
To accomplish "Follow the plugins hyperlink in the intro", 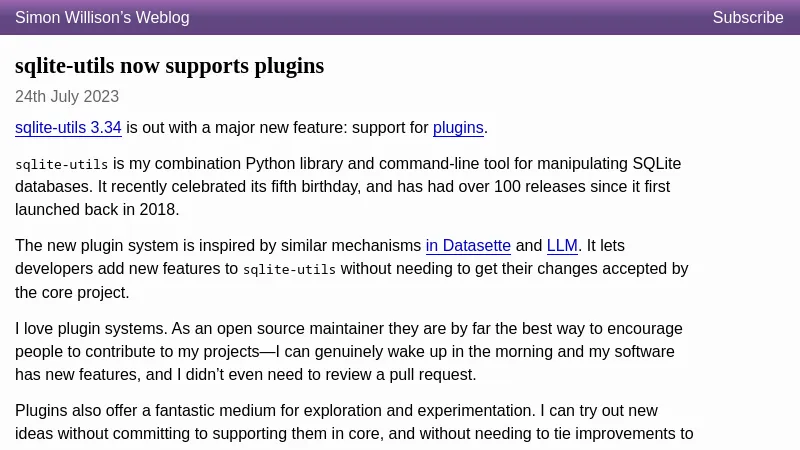I will 458,128.
